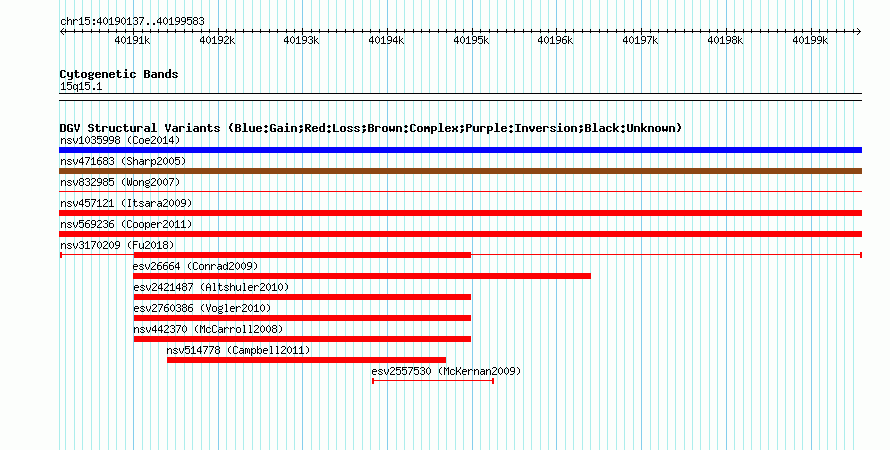Click the nsv471683 (Sharp2005) label
This screenshot has width=890, height=450.
pyautogui.click(x=123, y=161)
